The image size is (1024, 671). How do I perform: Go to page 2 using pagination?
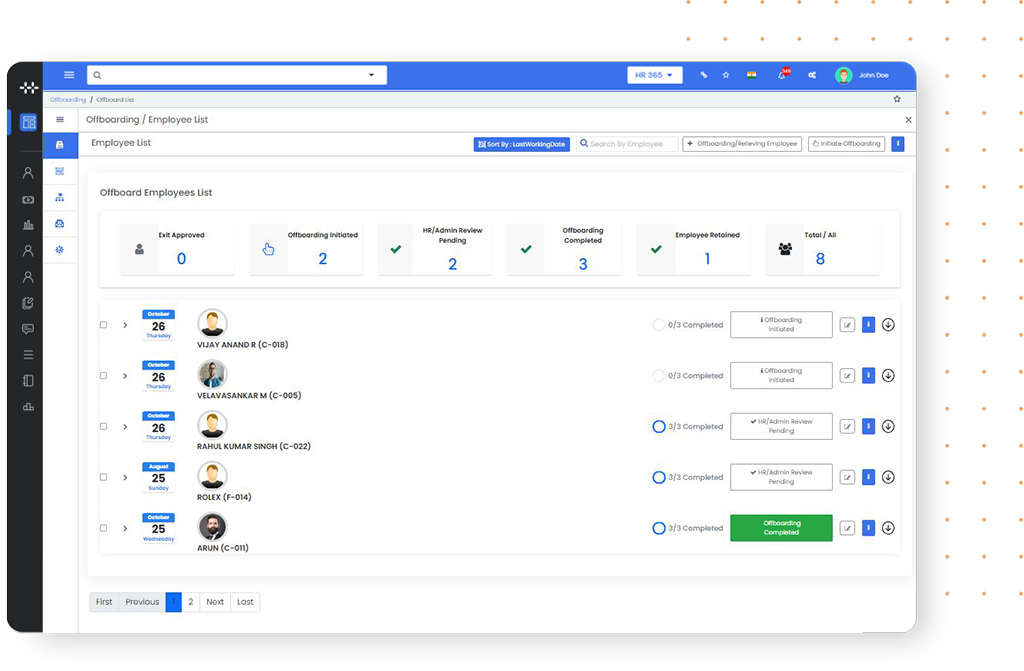(x=189, y=602)
